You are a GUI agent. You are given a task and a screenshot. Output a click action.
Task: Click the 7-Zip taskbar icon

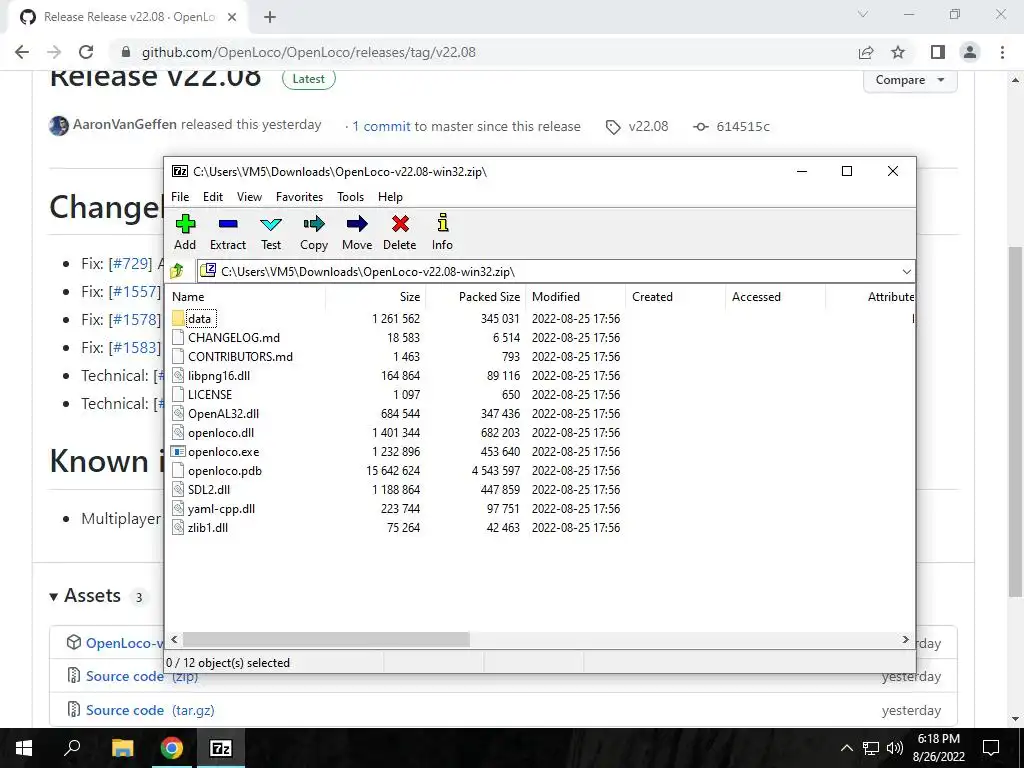(x=221, y=748)
